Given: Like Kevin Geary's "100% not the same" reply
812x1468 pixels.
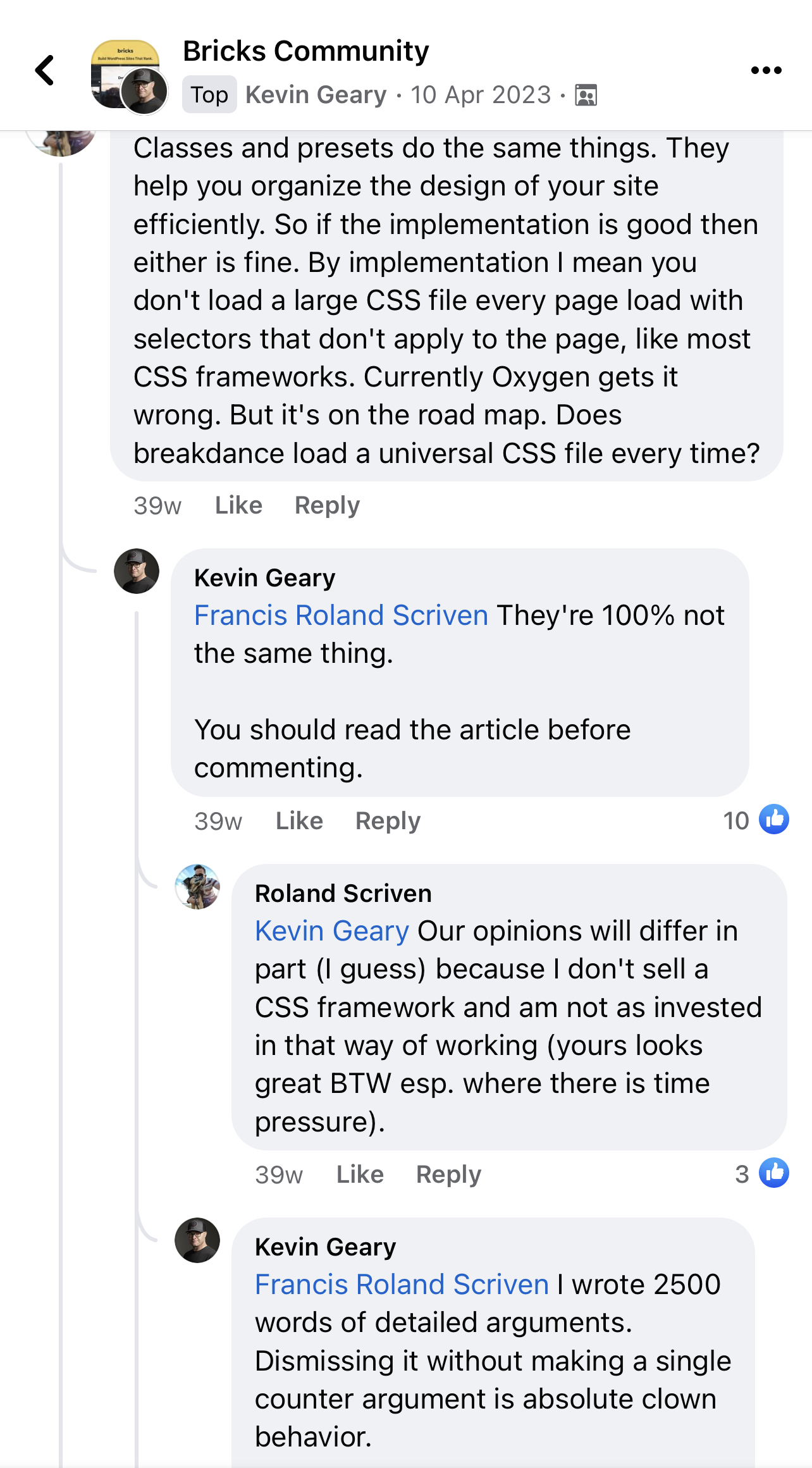Looking at the screenshot, I should coord(299,821).
